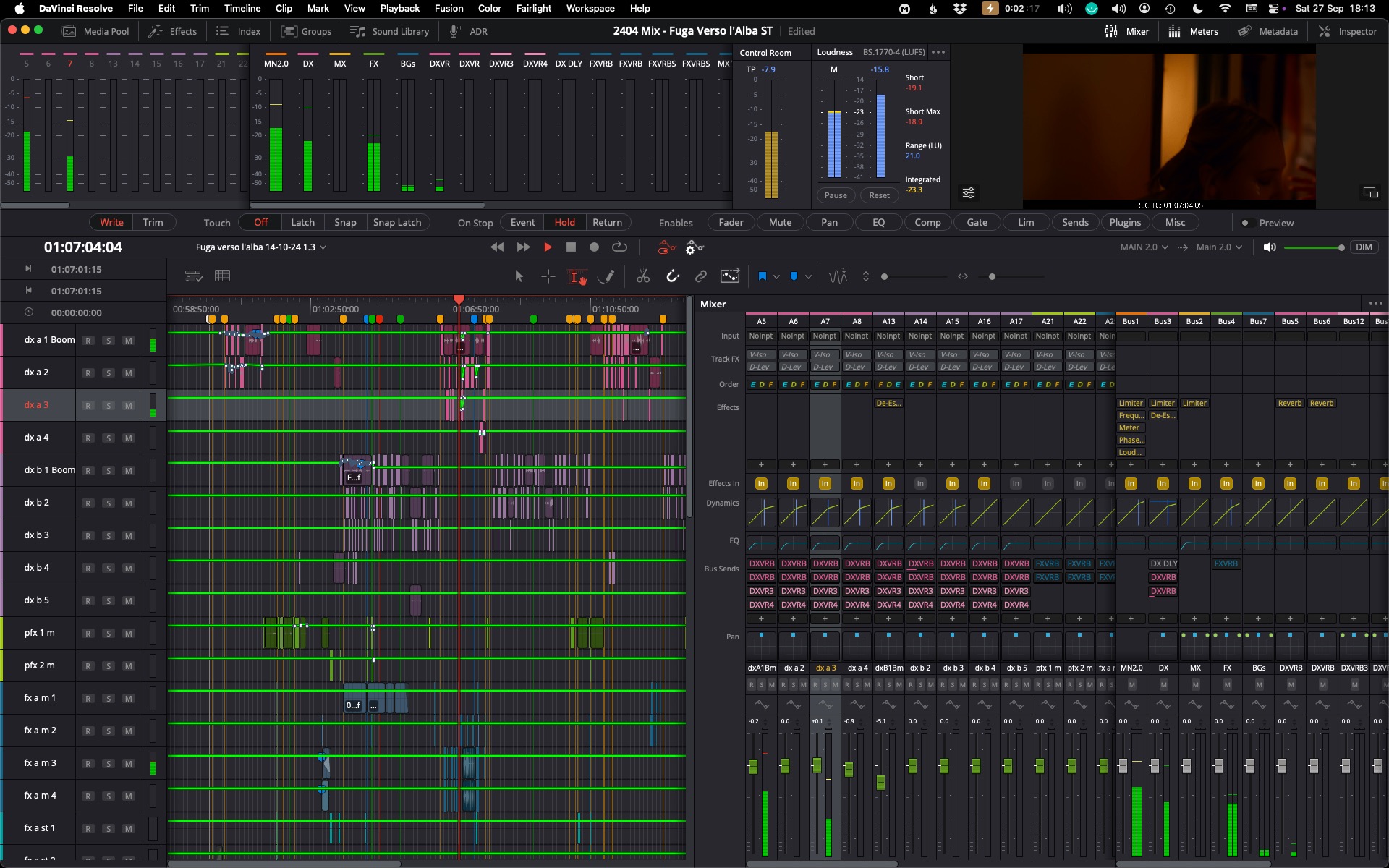Select the razor scissors tool
The height and width of the screenshot is (868, 1389).
tap(642, 276)
